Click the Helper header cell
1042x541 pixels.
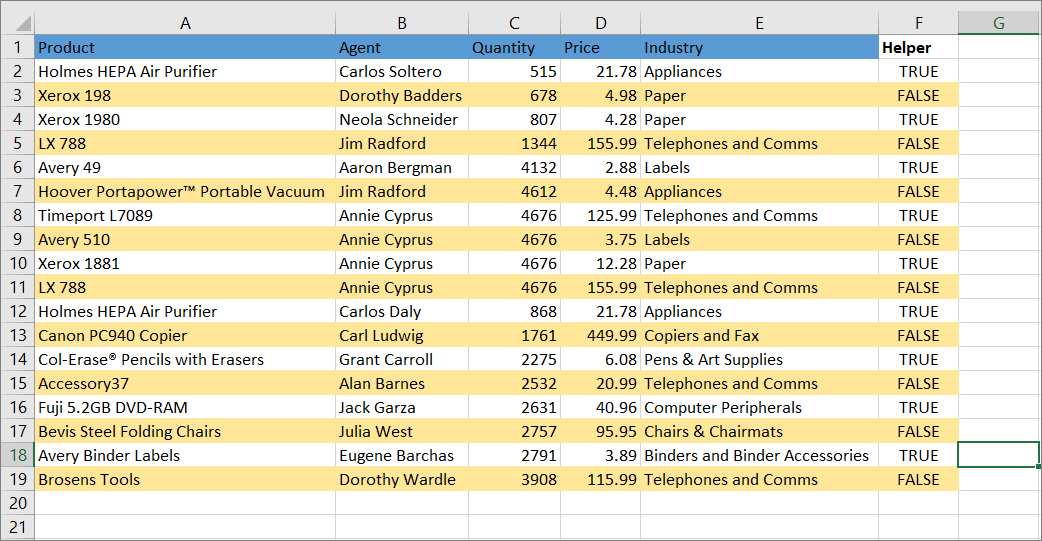coord(918,47)
